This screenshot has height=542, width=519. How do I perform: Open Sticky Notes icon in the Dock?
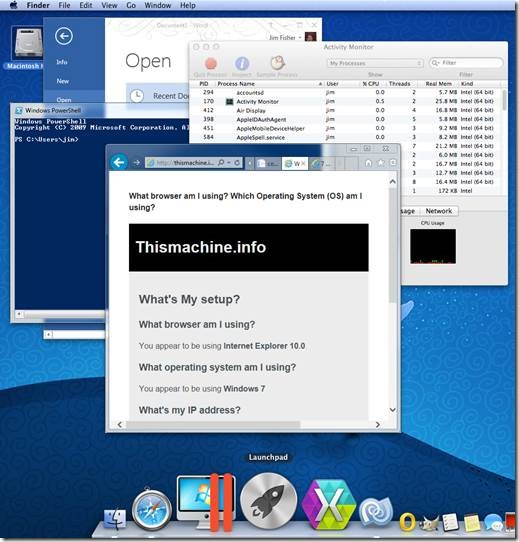pos(472,522)
